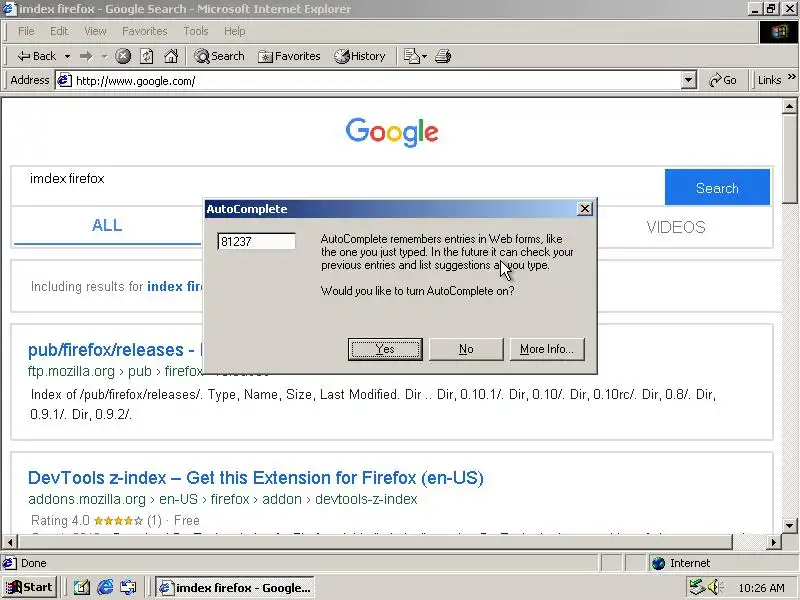Image resolution: width=800 pixels, height=600 pixels.
Task: Click the blue Search button
Action: pyautogui.click(x=717, y=187)
